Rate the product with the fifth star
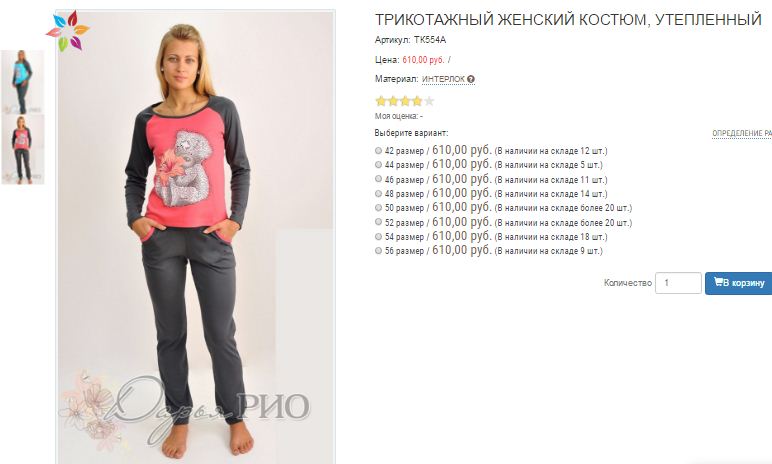This screenshot has height=464, width=772. (x=429, y=101)
